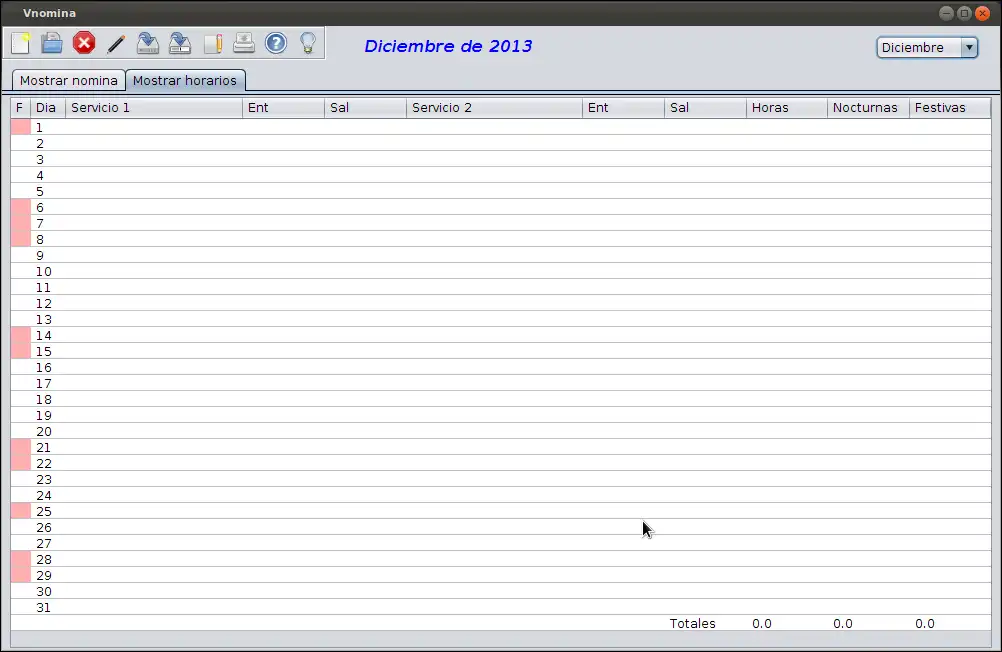
Task: Select the Mostrar horarios tab
Action: click(185, 81)
